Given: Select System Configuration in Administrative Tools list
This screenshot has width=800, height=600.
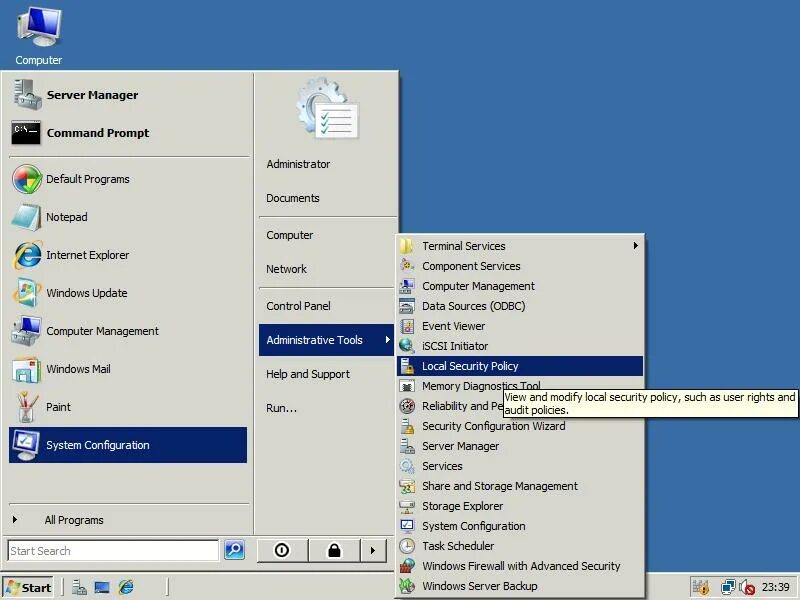Looking at the screenshot, I should point(520,526).
